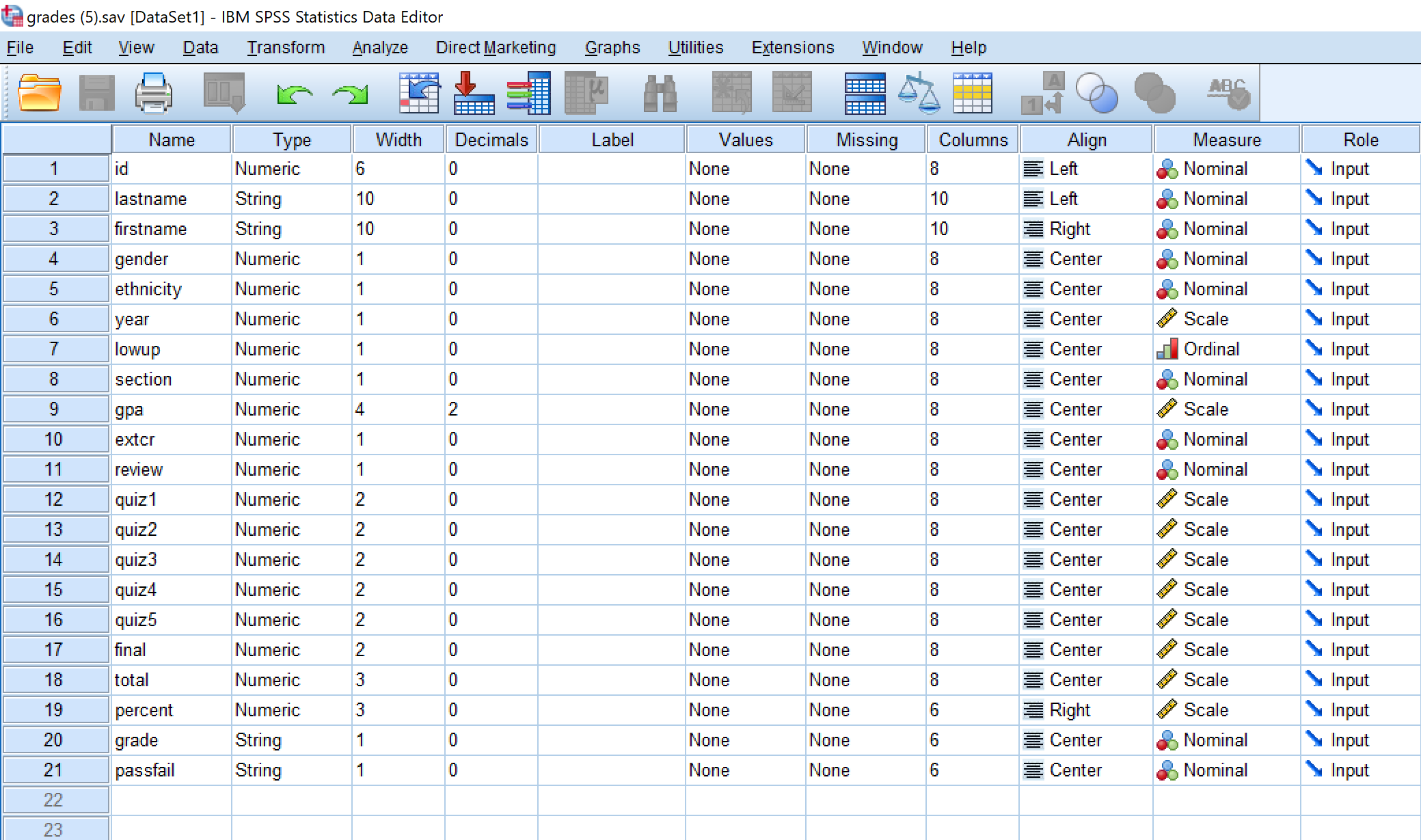Viewport: 1421px width, 840px height.
Task: Select row 21 via its row number header
Action: click(55, 770)
